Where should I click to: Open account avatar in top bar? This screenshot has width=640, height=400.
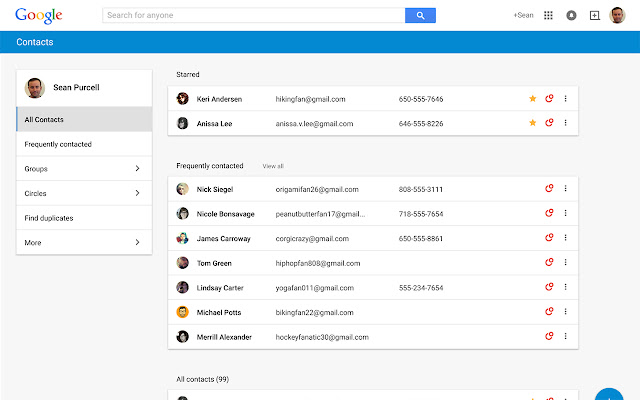click(x=617, y=15)
